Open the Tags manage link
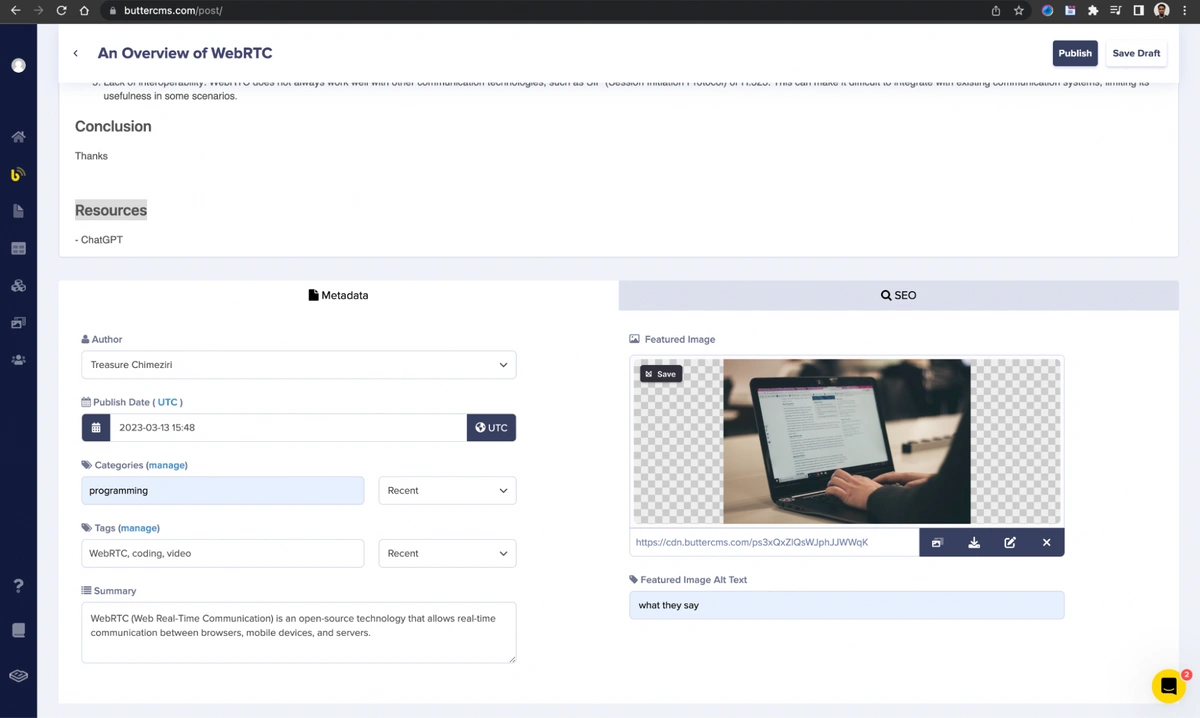The width and height of the screenshot is (1200, 718). pyautogui.click(x=139, y=528)
